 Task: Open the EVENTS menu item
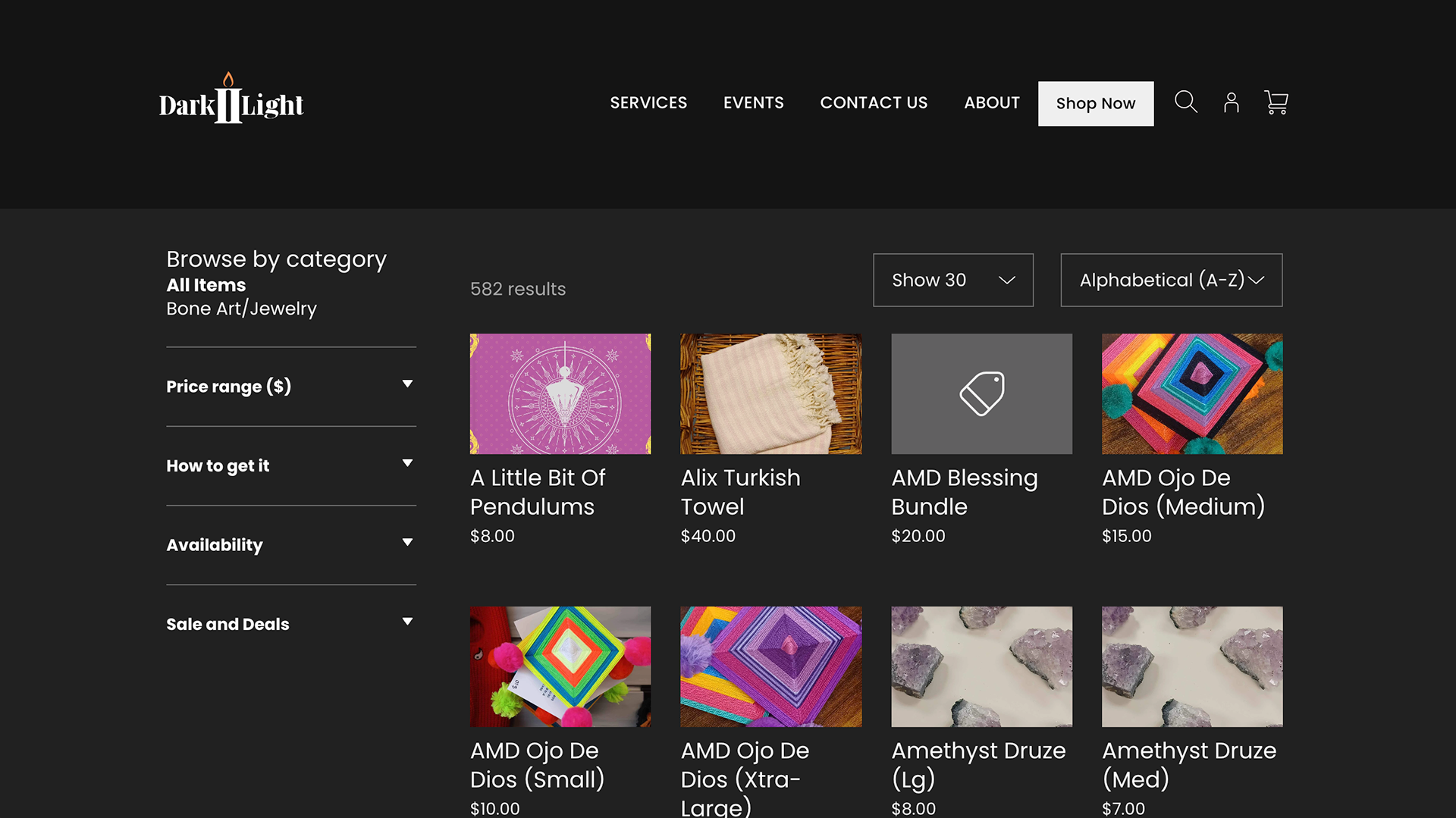click(x=753, y=103)
